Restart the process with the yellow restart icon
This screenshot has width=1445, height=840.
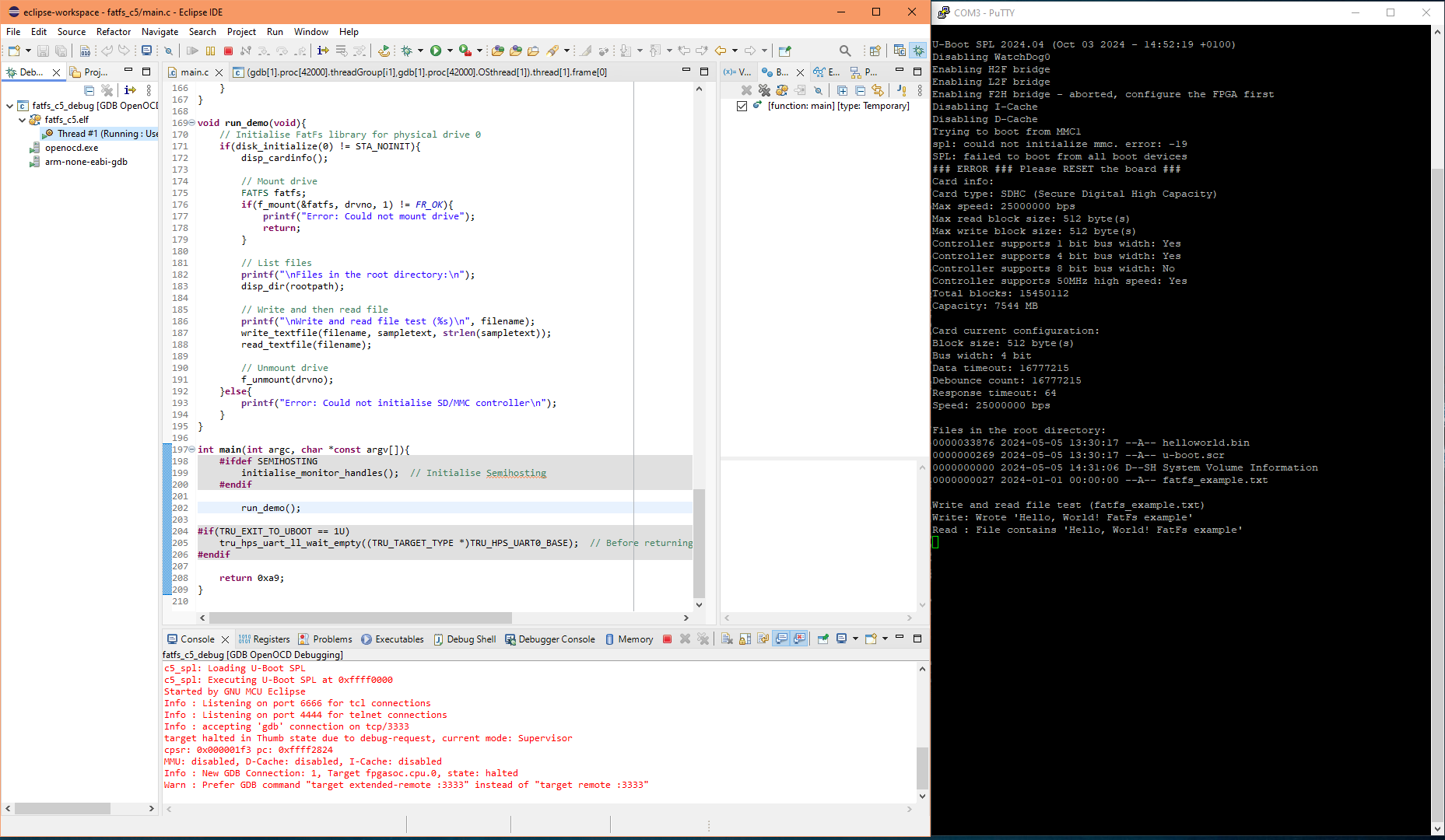pos(384,51)
